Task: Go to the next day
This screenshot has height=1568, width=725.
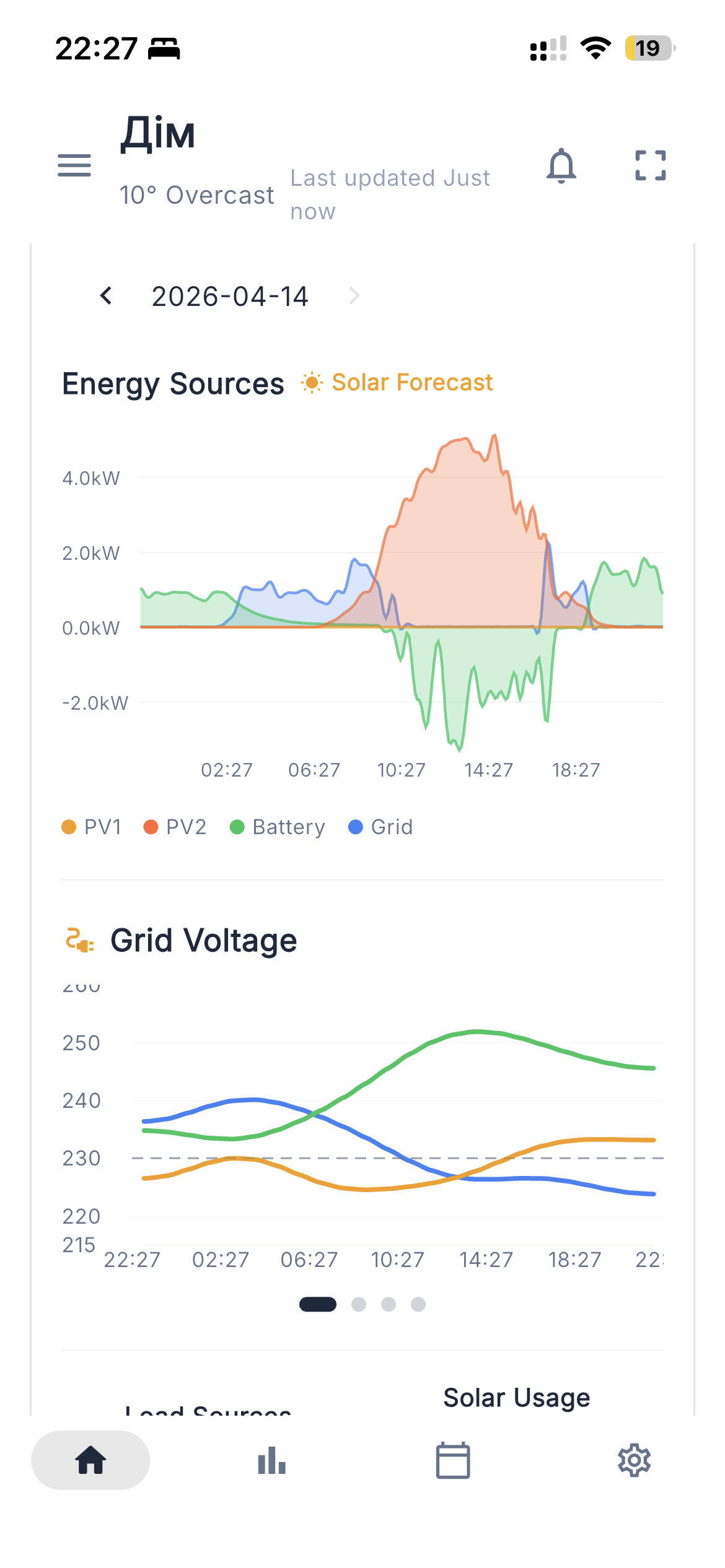Action: pos(355,296)
